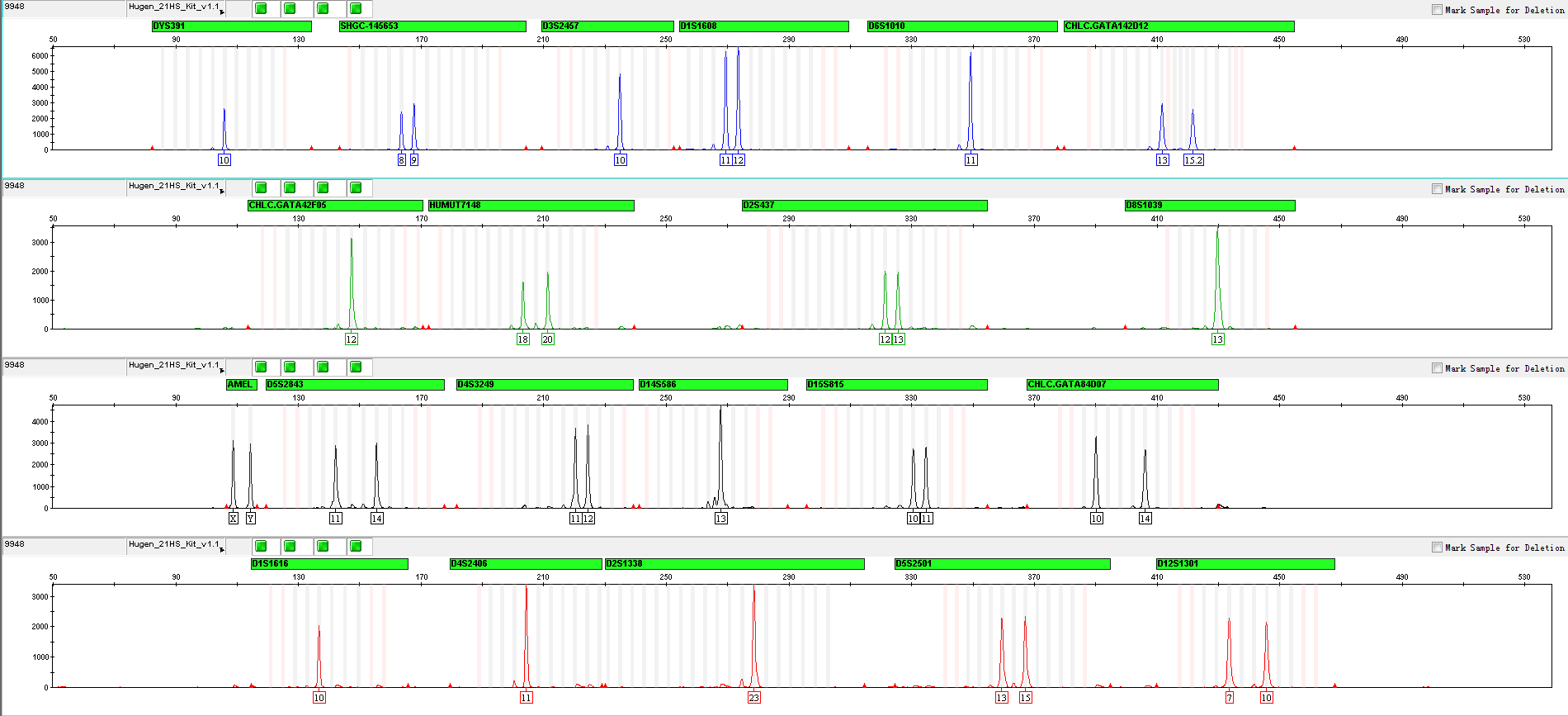This screenshot has width=1568, height=716.
Task: Click second green flag in top blue panel header
Action: [x=290, y=8]
